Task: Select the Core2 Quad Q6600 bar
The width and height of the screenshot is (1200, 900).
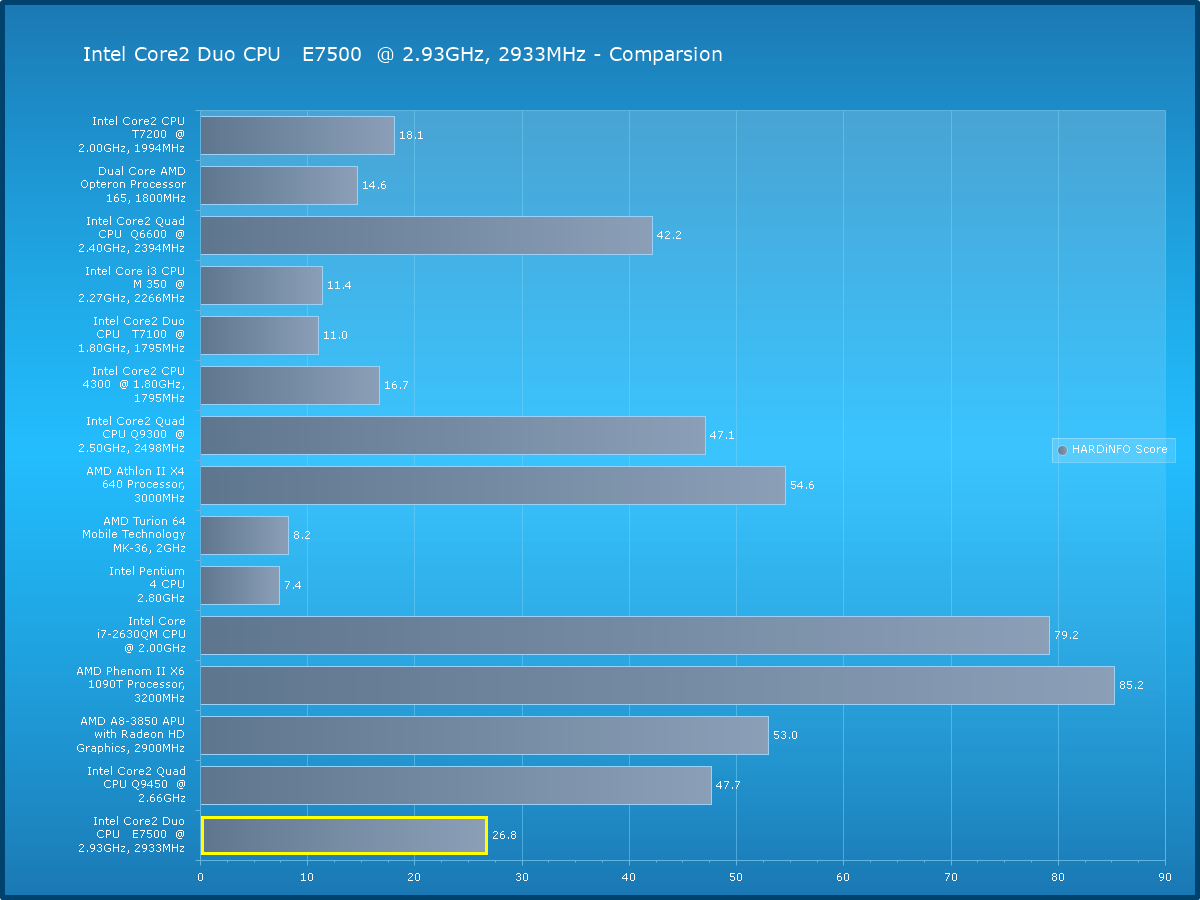Action: [426, 235]
